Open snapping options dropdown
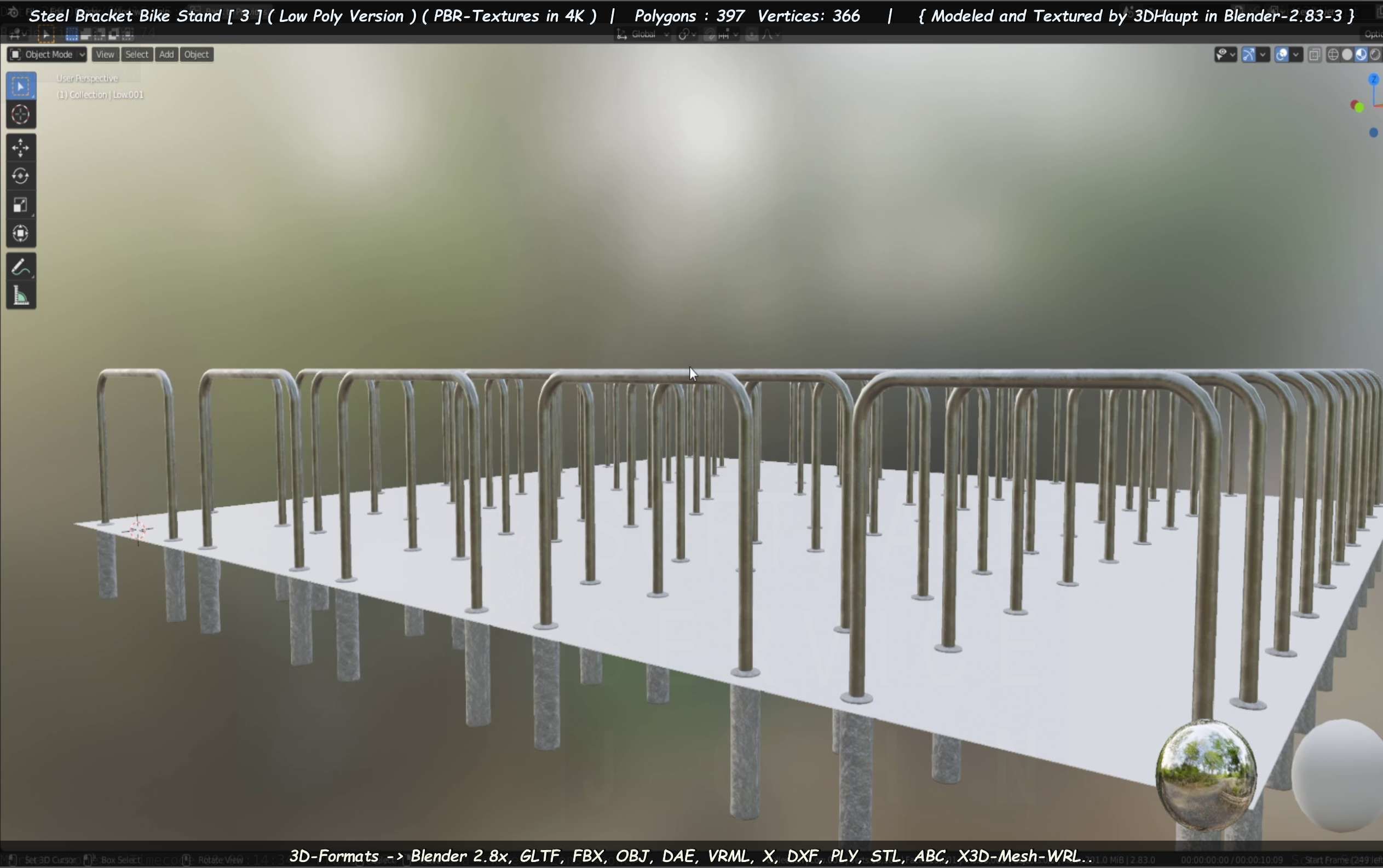This screenshot has width=1383, height=868. pyautogui.click(x=728, y=35)
